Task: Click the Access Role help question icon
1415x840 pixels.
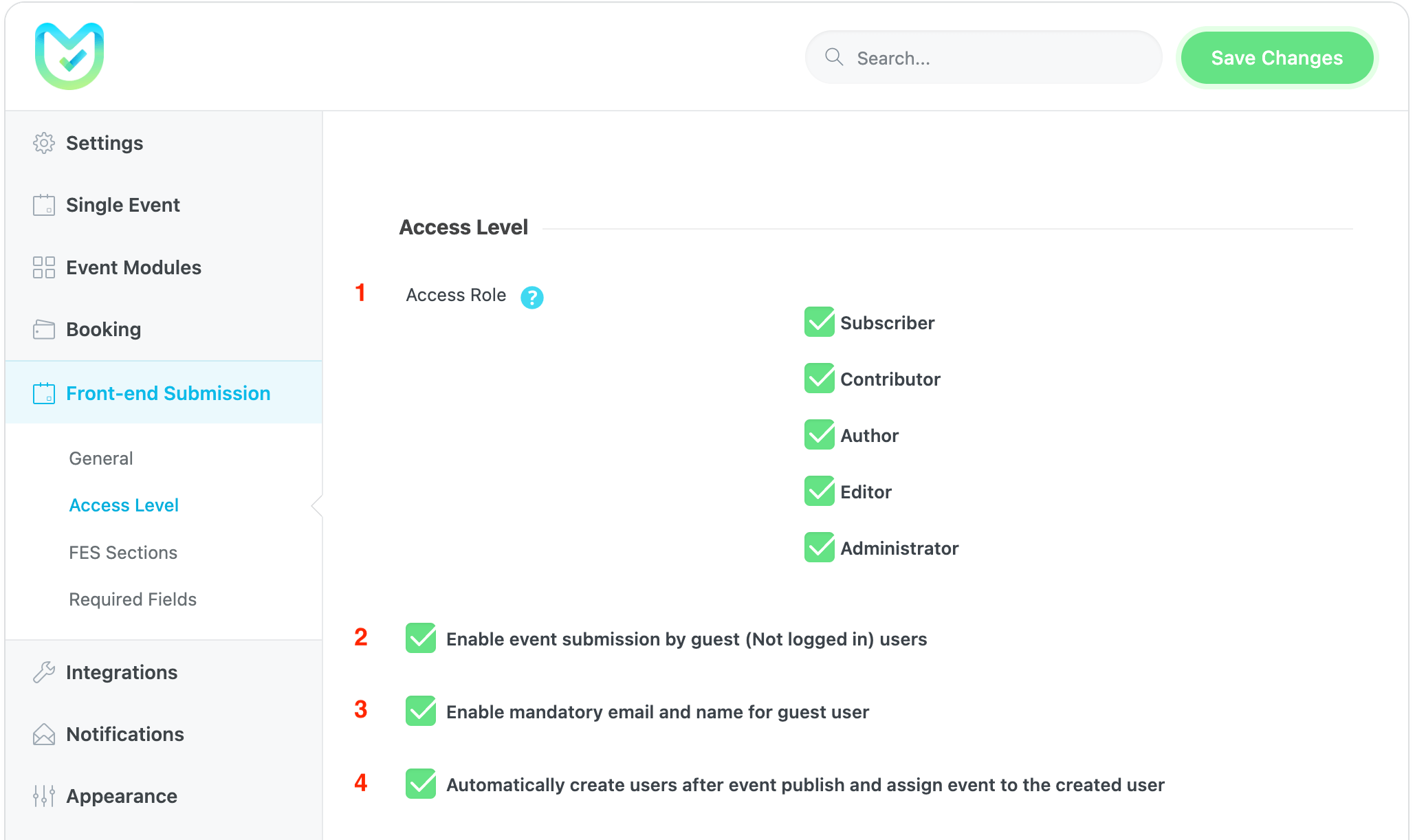Action: point(531,297)
